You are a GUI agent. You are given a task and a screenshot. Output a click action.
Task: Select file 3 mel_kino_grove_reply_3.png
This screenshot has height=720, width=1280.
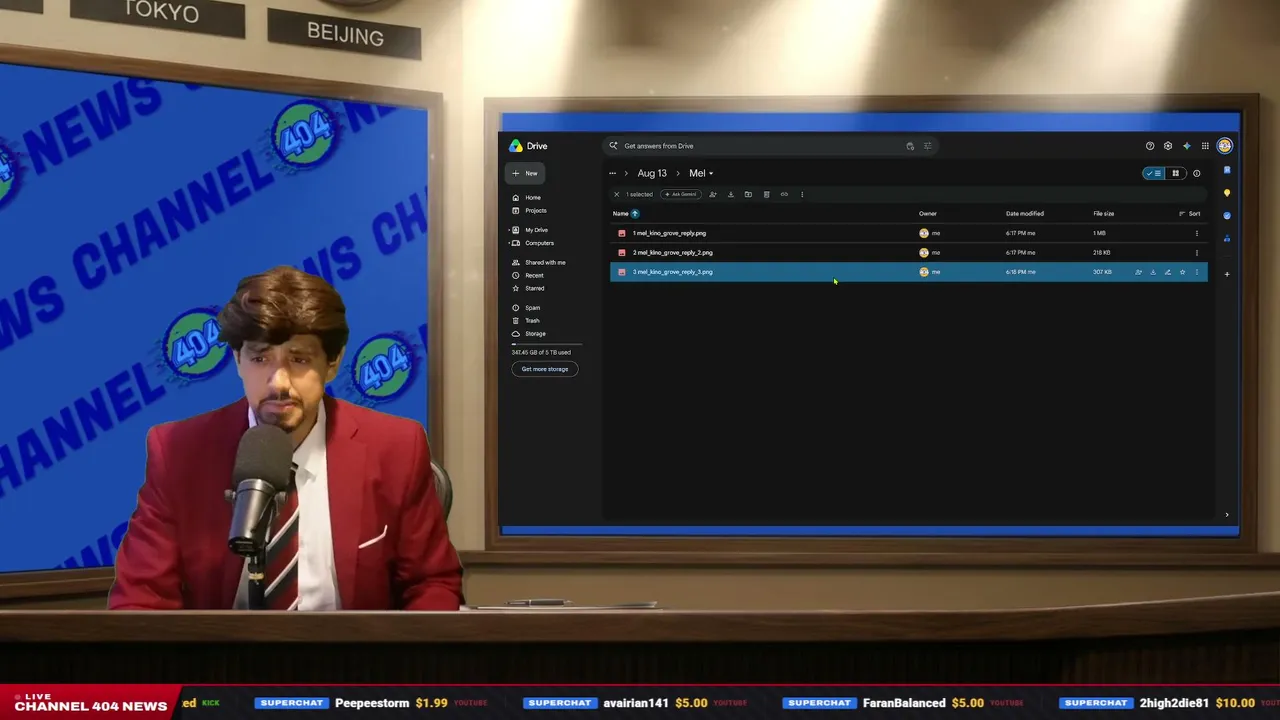coord(909,272)
